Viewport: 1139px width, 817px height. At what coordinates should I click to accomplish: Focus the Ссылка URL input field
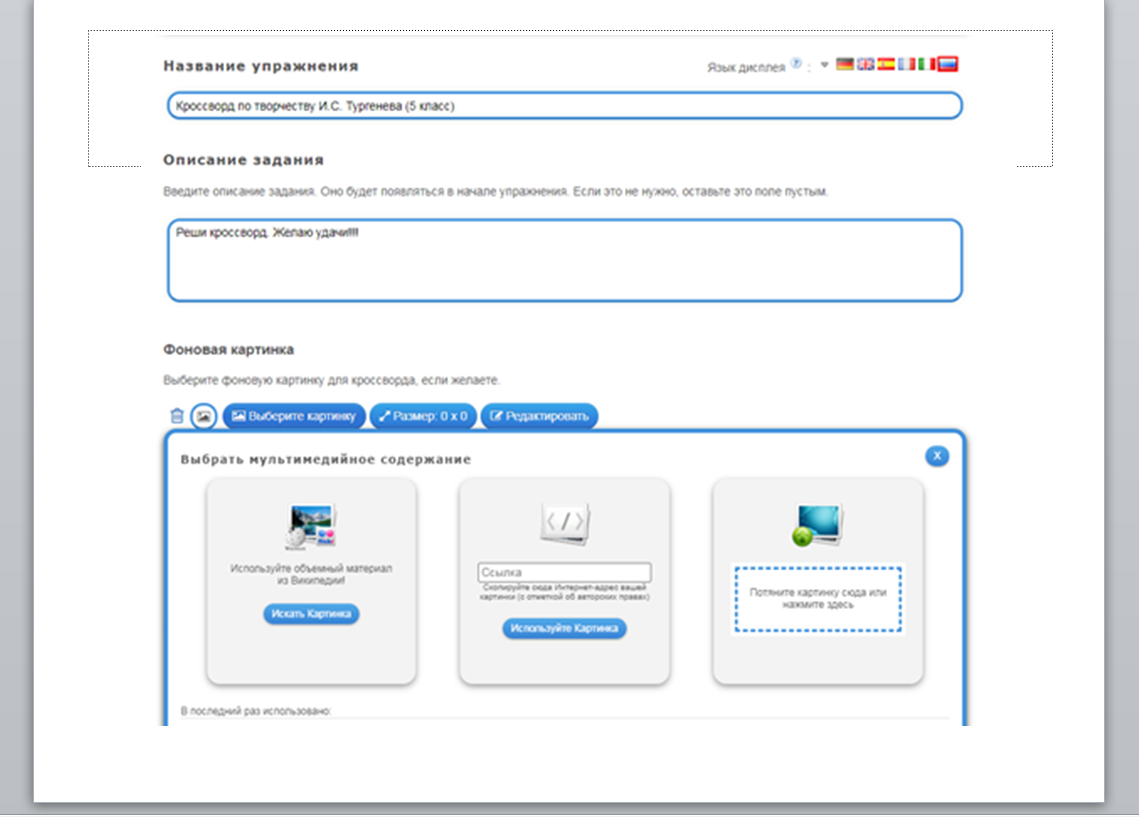564,573
